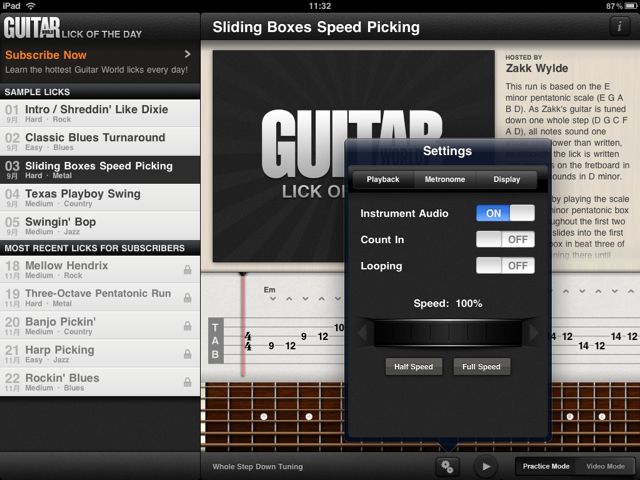Image resolution: width=640 pixels, height=480 pixels.
Task: Increase speed with the right arrow
Action: click(533, 333)
